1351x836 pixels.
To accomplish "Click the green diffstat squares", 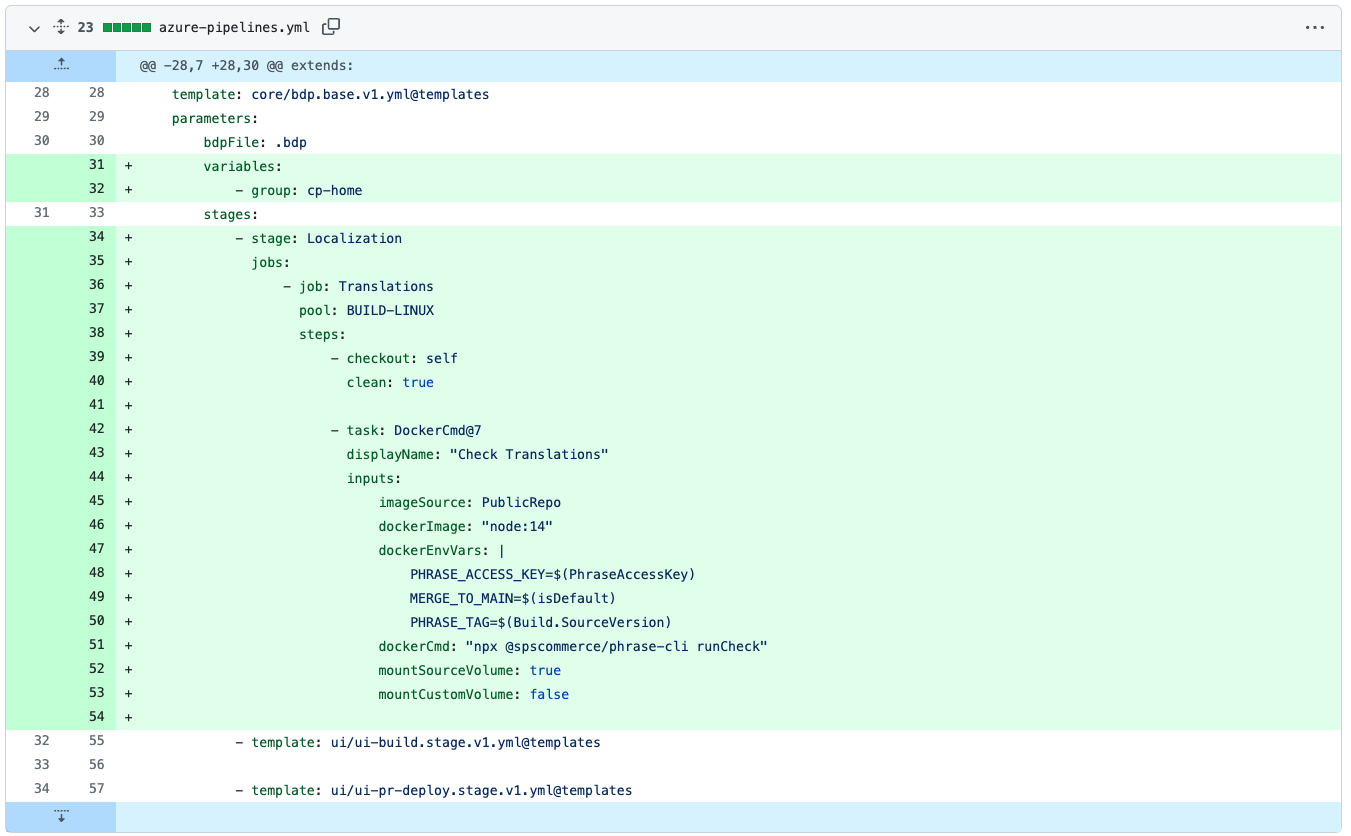I will click(125, 28).
